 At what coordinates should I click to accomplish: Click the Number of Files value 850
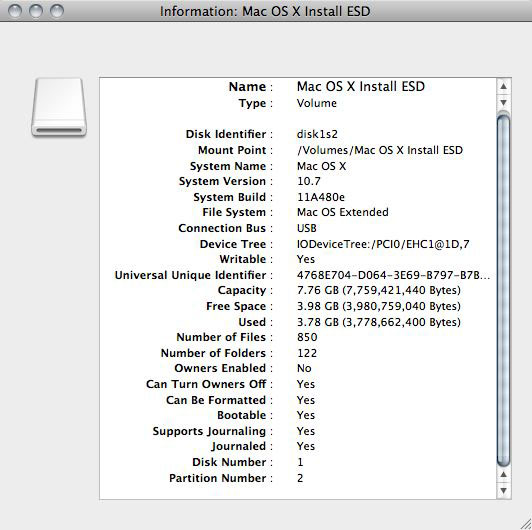click(x=307, y=337)
